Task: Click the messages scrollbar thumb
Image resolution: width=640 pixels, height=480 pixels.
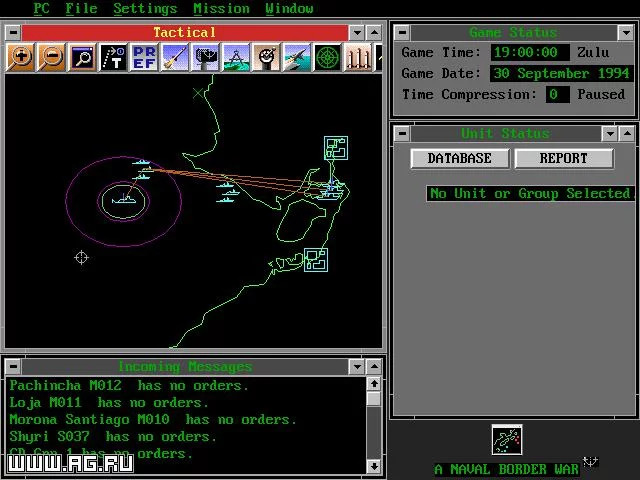Action: pyautogui.click(x=374, y=399)
